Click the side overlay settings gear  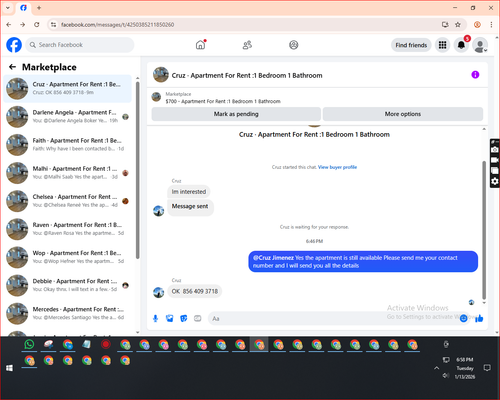tap(495, 181)
